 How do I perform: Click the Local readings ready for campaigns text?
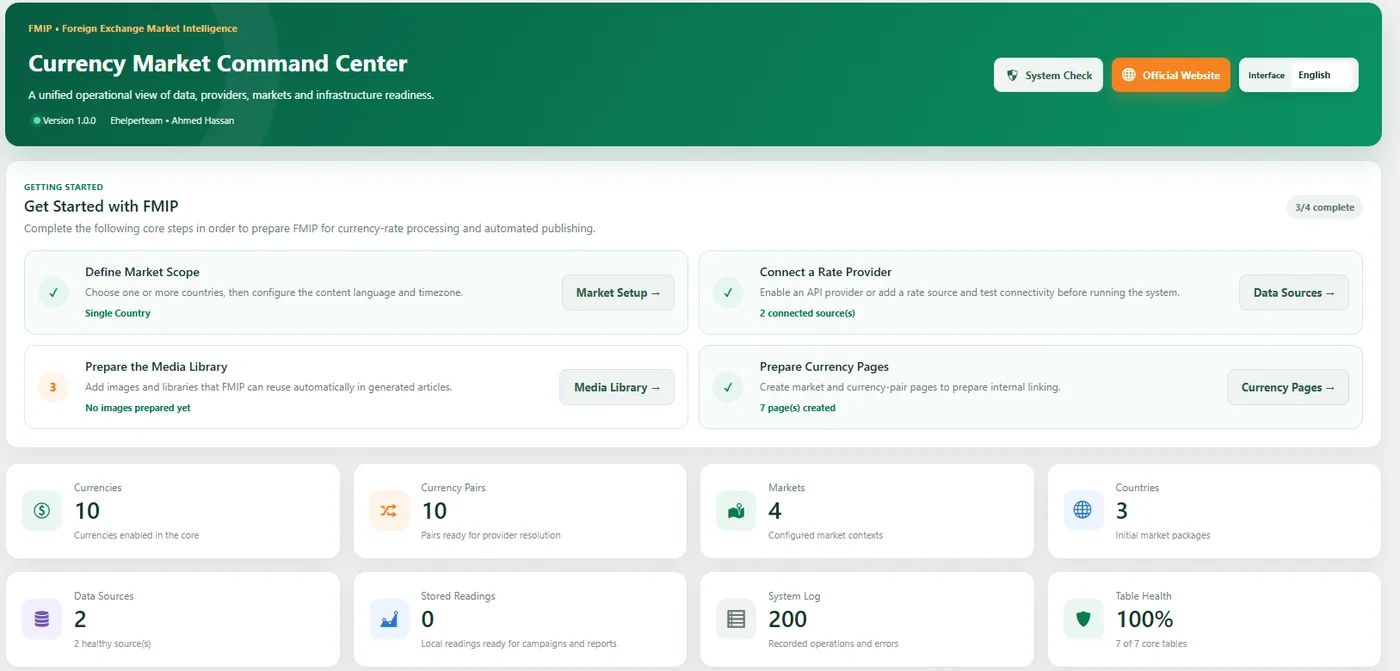point(518,644)
